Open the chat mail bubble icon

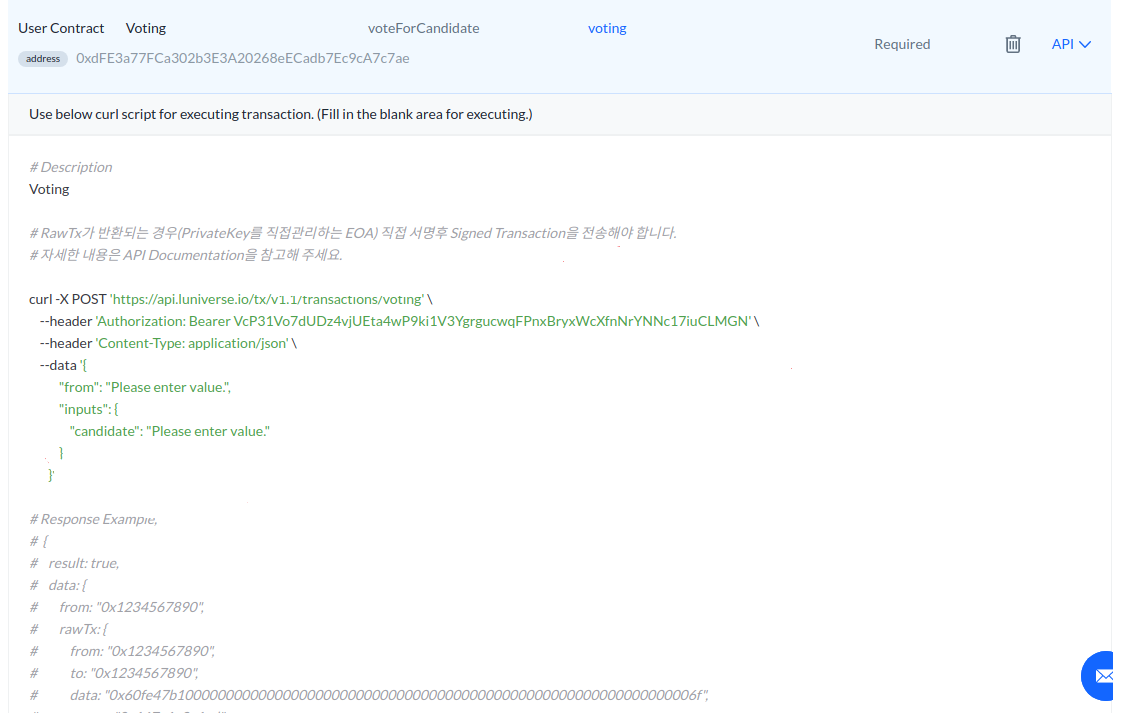pyautogui.click(x=1098, y=676)
